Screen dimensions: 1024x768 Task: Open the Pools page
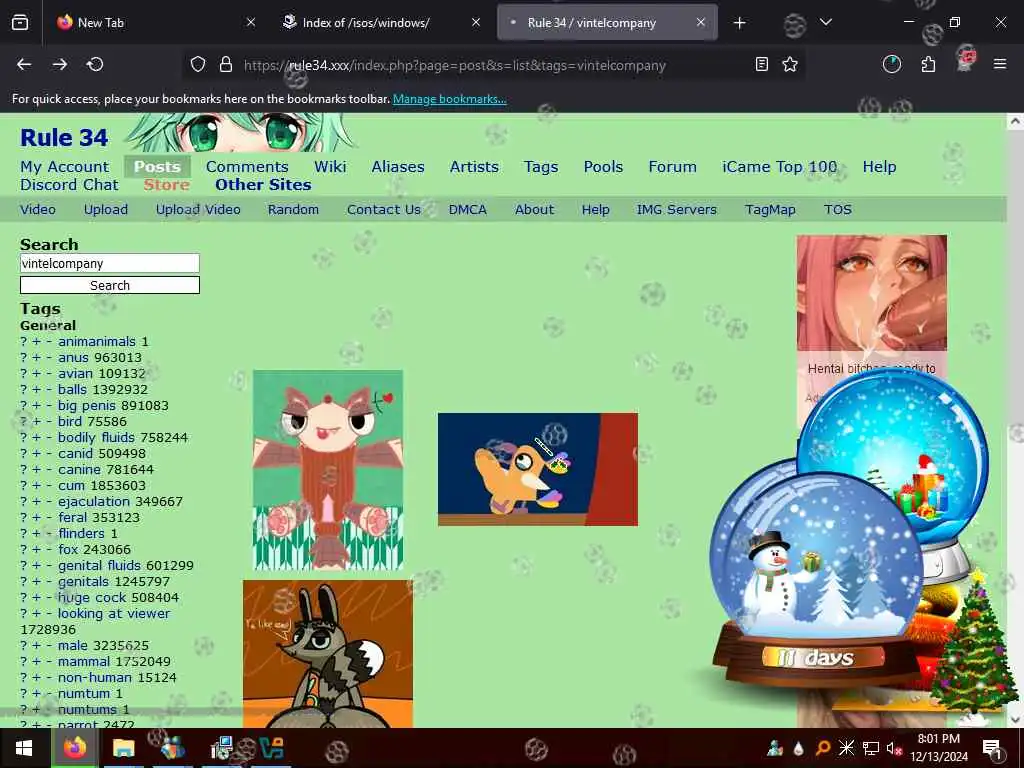(603, 167)
